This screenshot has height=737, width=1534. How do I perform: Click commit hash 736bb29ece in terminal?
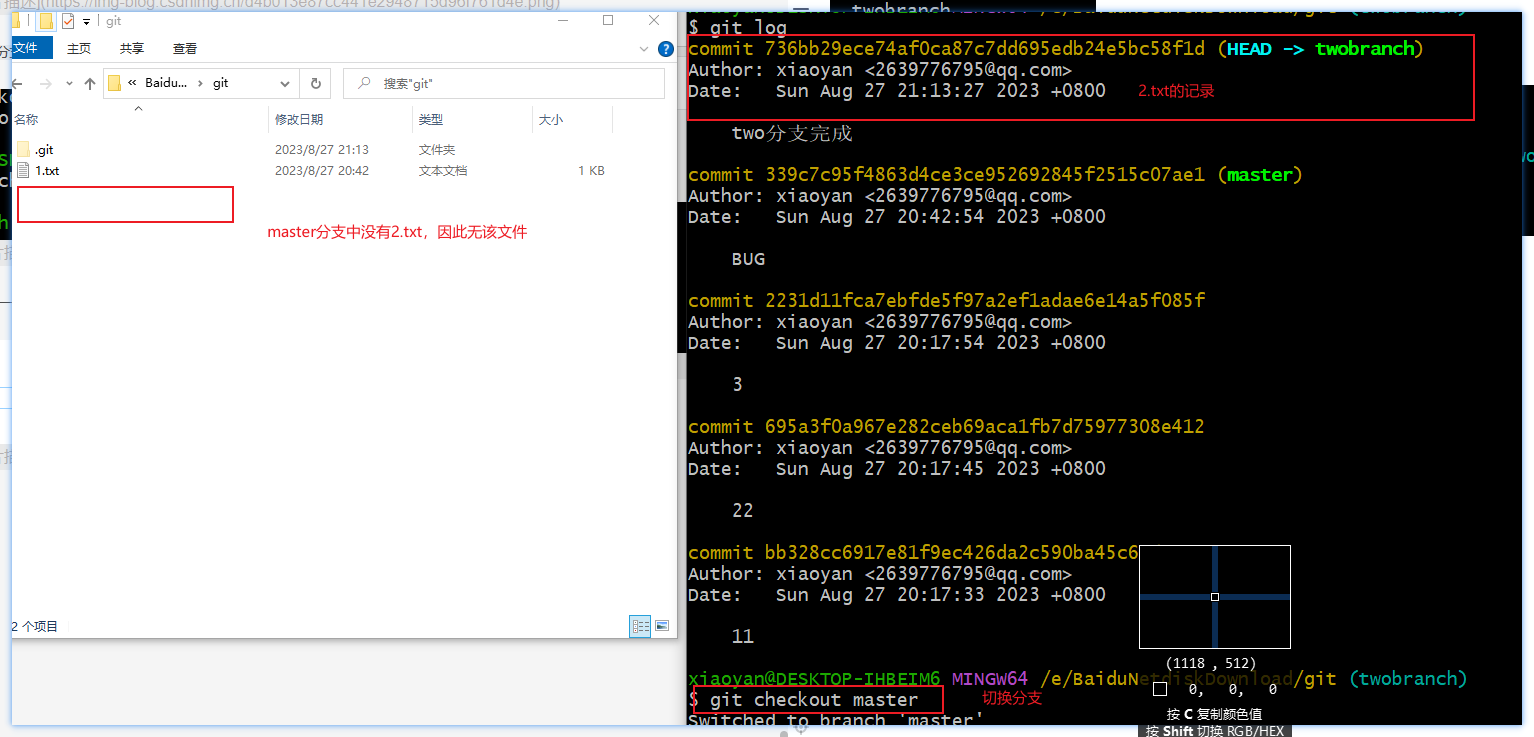point(985,49)
